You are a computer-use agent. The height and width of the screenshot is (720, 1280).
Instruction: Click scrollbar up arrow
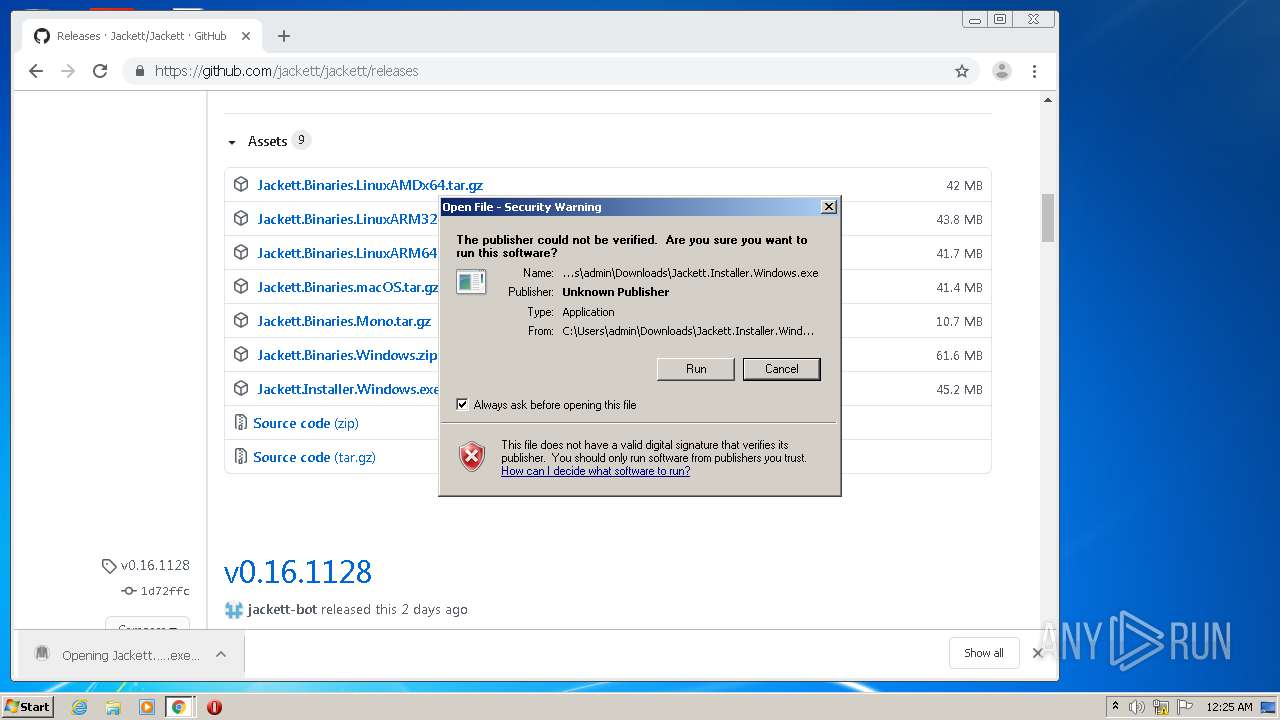(1048, 100)
